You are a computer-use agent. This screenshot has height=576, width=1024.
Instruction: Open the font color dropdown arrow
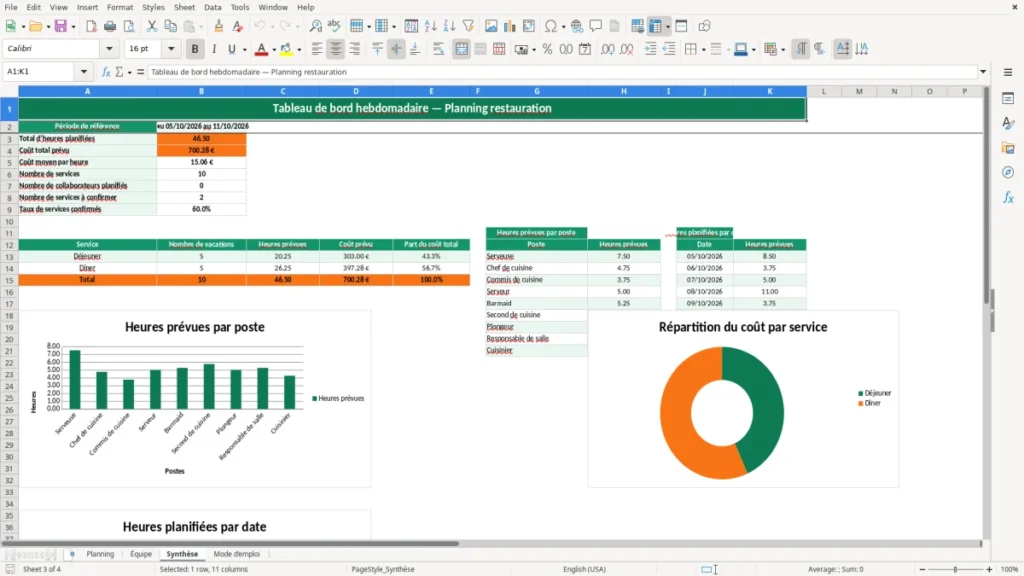click(x=274, y=50)
